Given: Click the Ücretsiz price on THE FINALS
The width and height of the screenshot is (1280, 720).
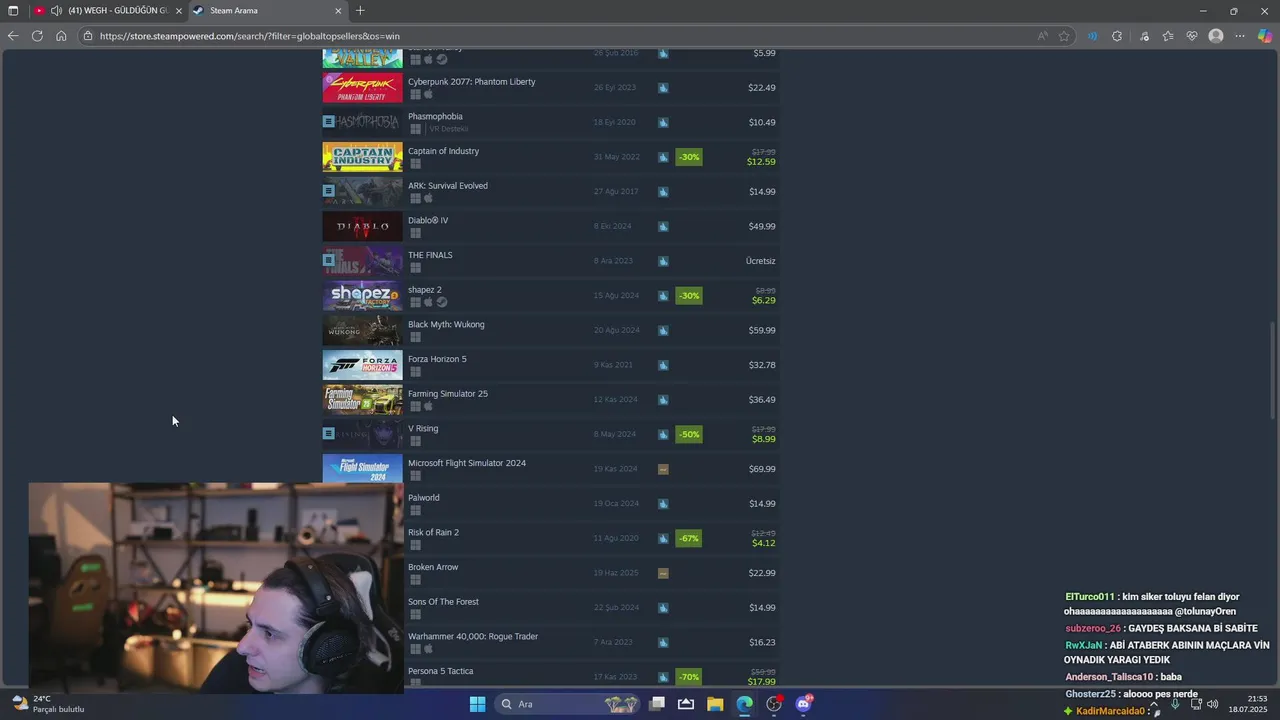Looking at the screenshot, I should (760, 261).
